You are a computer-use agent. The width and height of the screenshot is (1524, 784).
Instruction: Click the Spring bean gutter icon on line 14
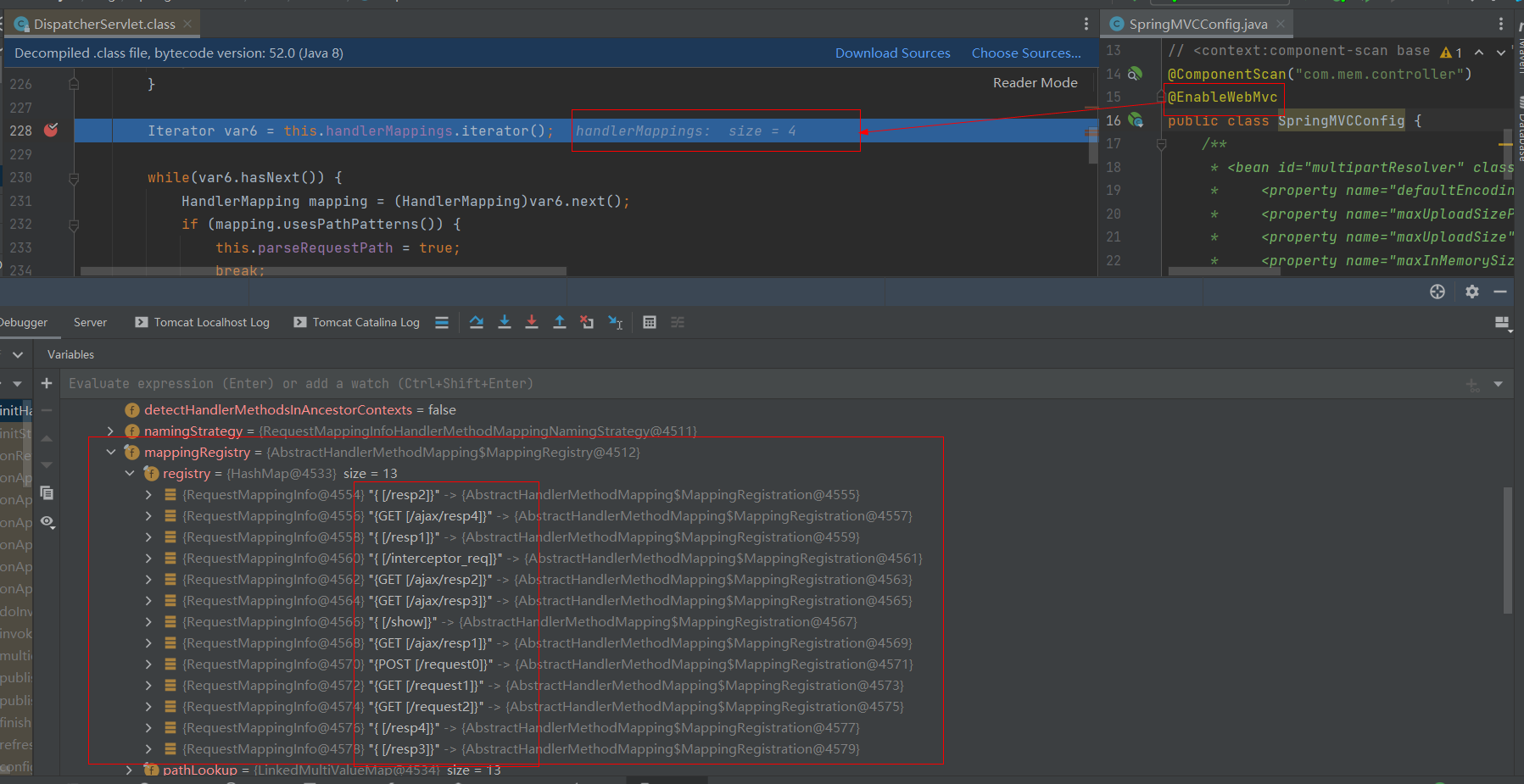click(x=1135, y=74)
